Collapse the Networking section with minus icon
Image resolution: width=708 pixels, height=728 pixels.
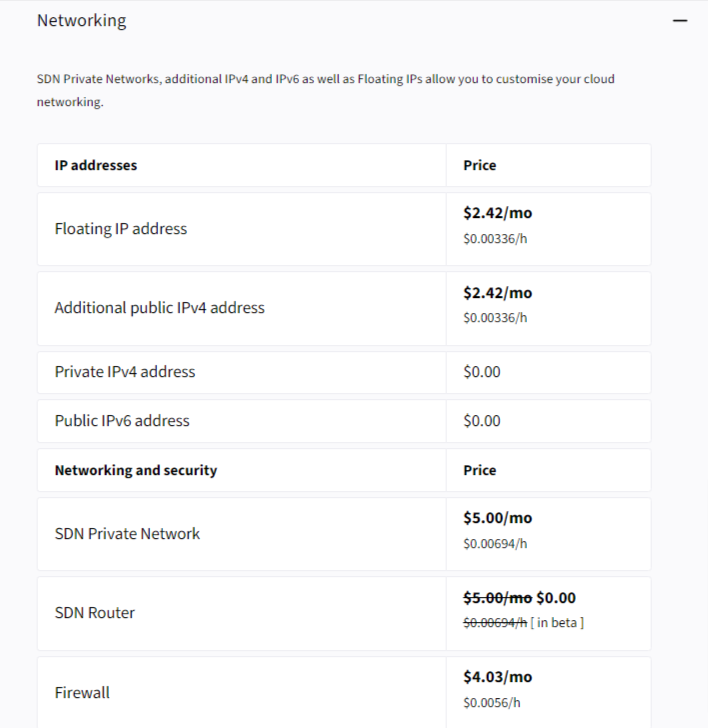680,21
